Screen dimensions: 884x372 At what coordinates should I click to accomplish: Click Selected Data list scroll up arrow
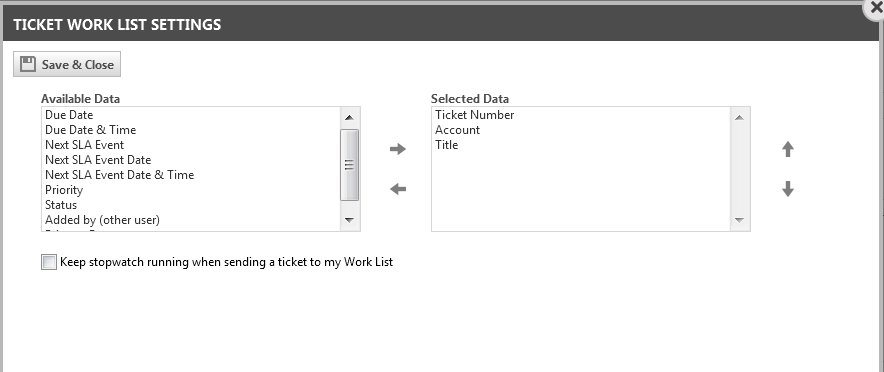(740, 117)
